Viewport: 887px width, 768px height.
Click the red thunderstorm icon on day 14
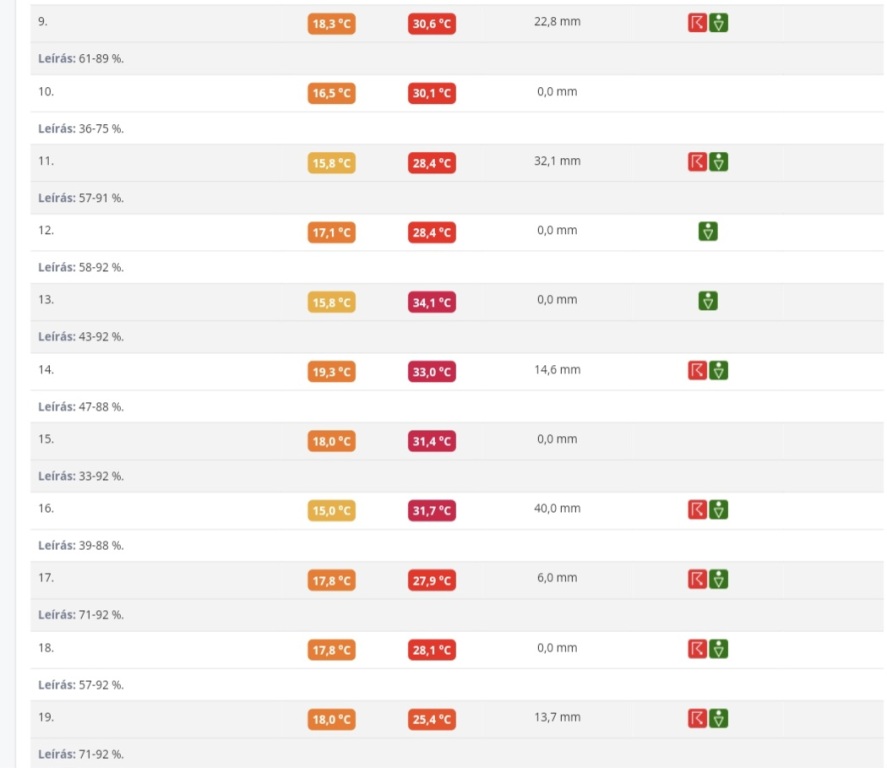[697, 371]
